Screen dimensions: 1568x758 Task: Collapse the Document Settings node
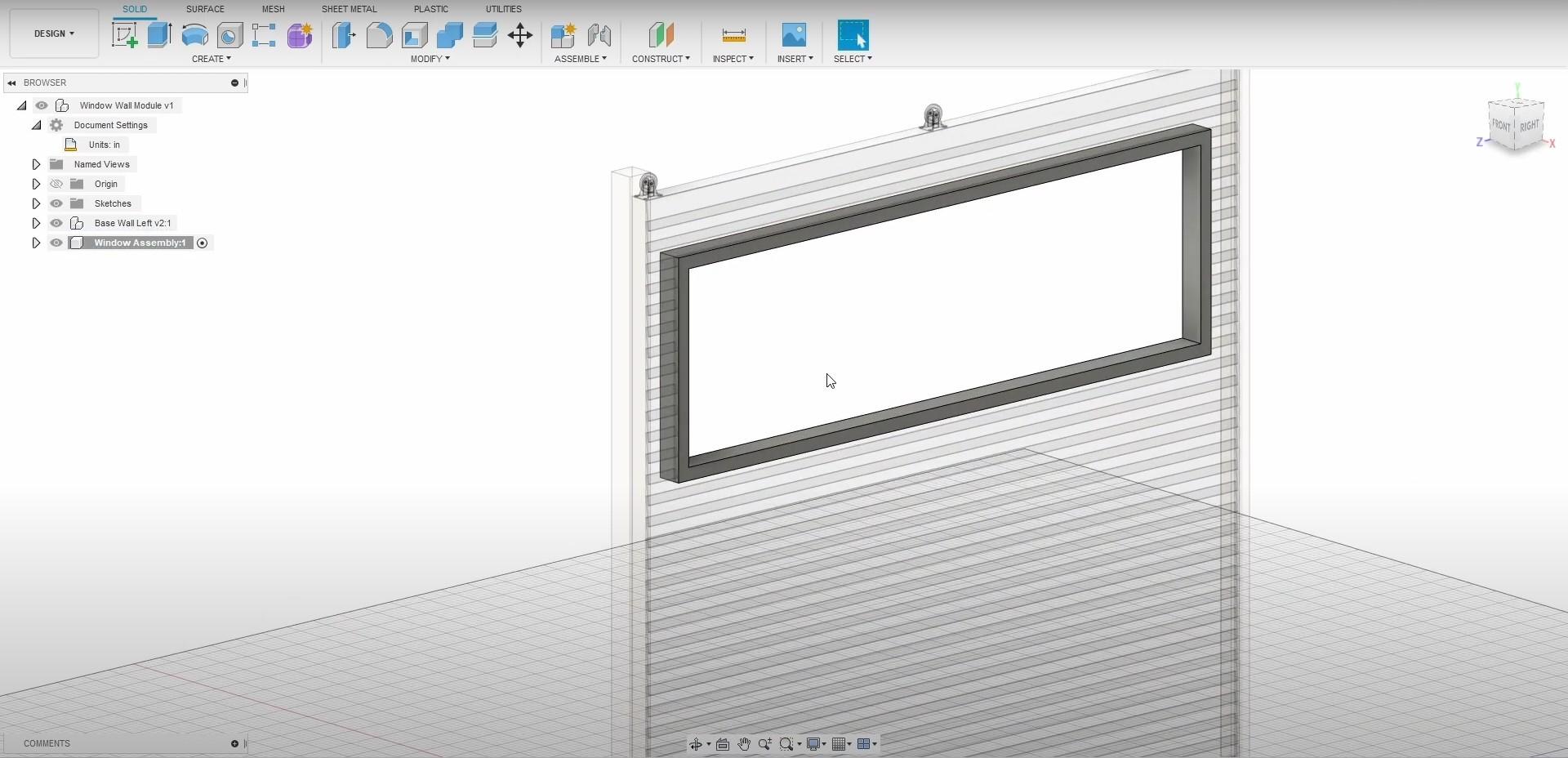37,125
